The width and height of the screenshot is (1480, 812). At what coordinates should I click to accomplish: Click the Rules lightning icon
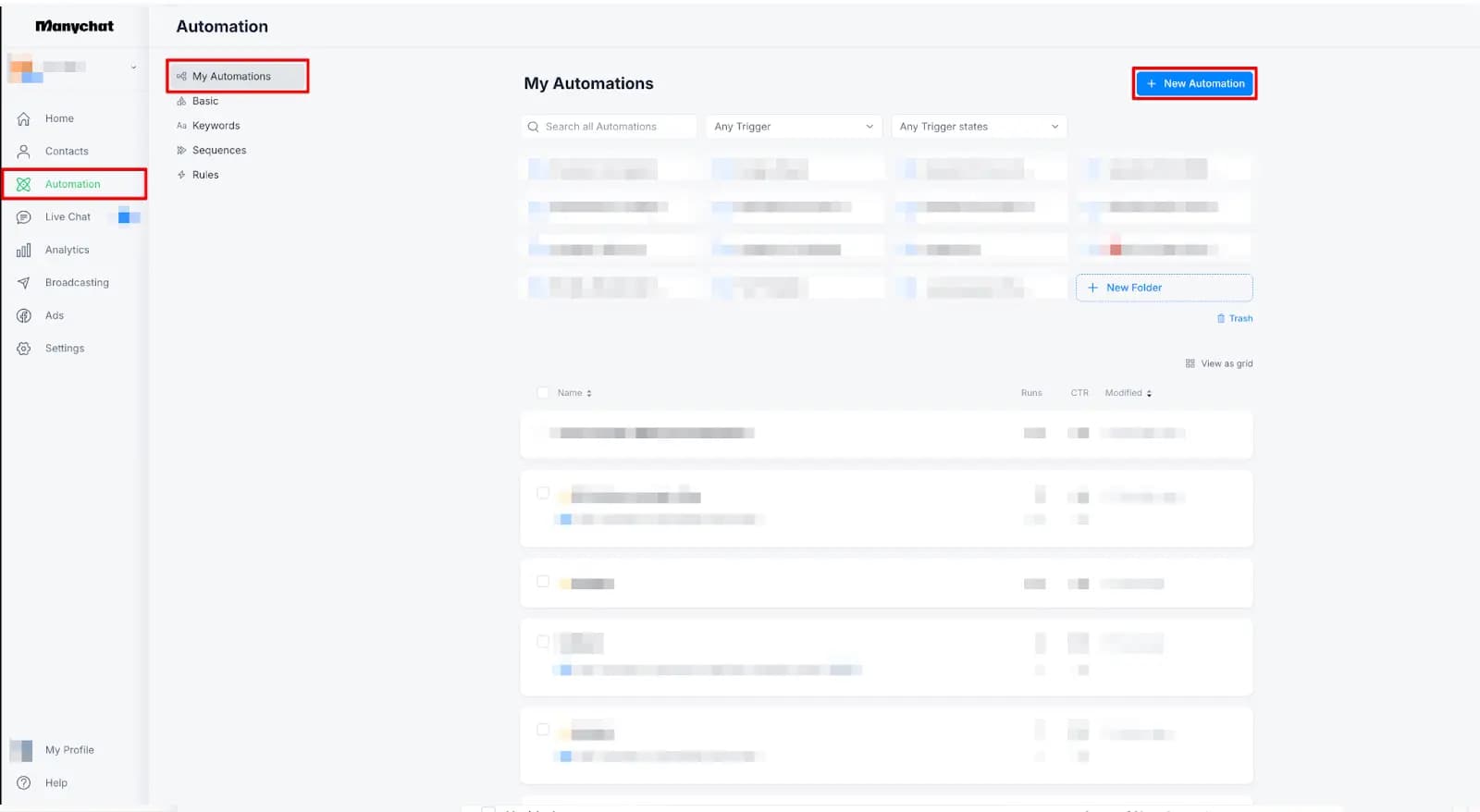point(181,175)
